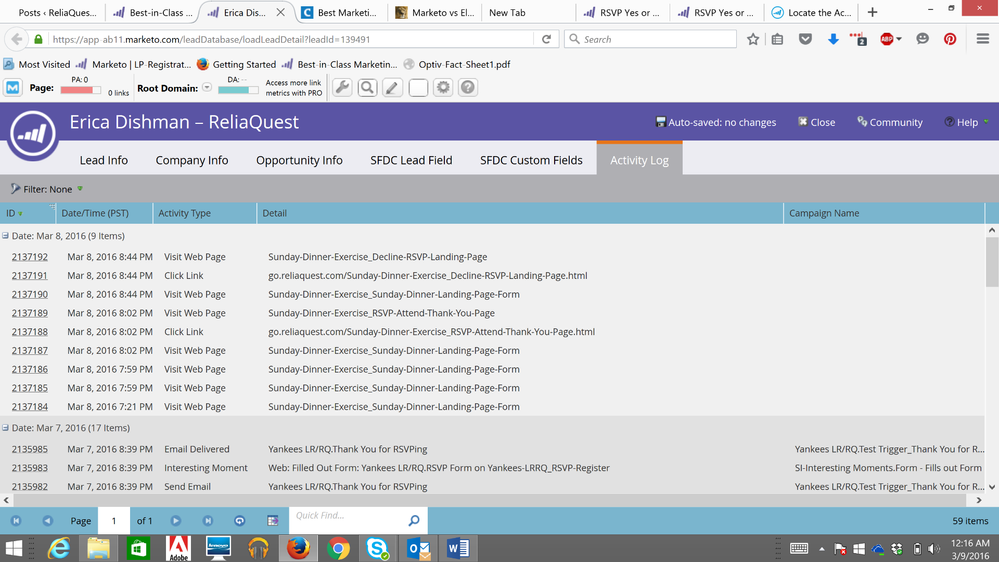Image resolution: width=999 pixels, height=562 pixels.
Task: Click the MozBar M icon
Action: pos(13,88)
